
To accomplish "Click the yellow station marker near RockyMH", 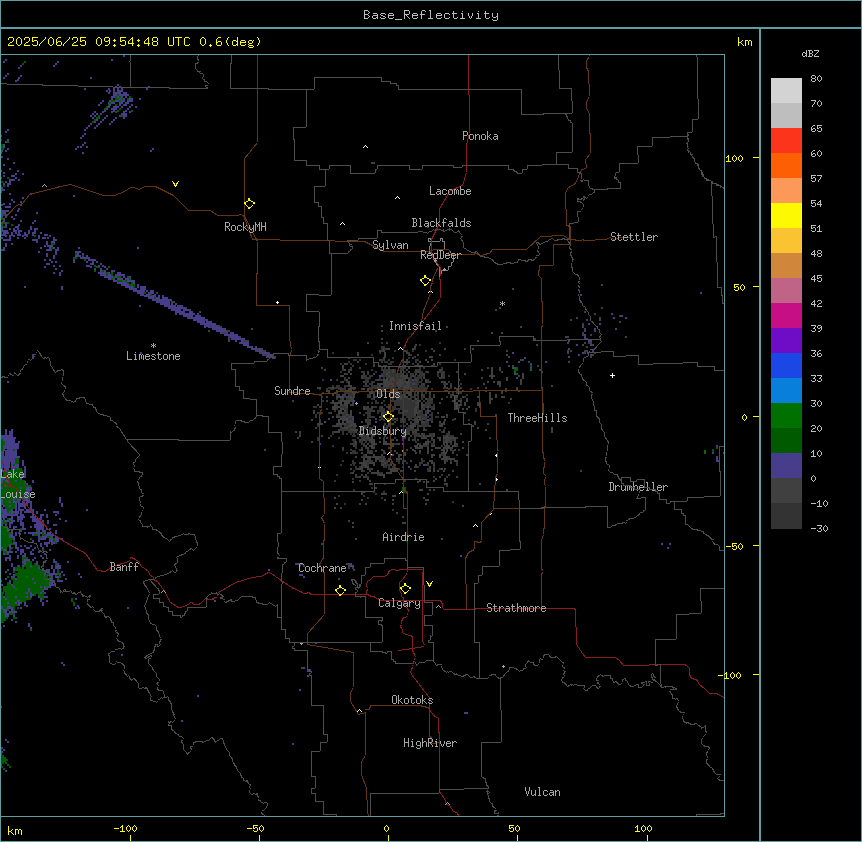I will pyautogui.click(x=249, y=204).
